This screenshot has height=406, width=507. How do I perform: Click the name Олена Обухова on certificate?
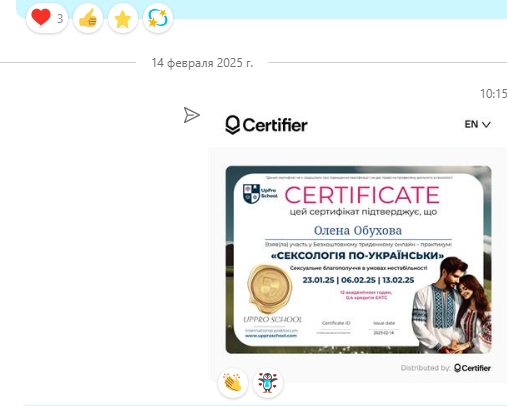coord(358,230)
